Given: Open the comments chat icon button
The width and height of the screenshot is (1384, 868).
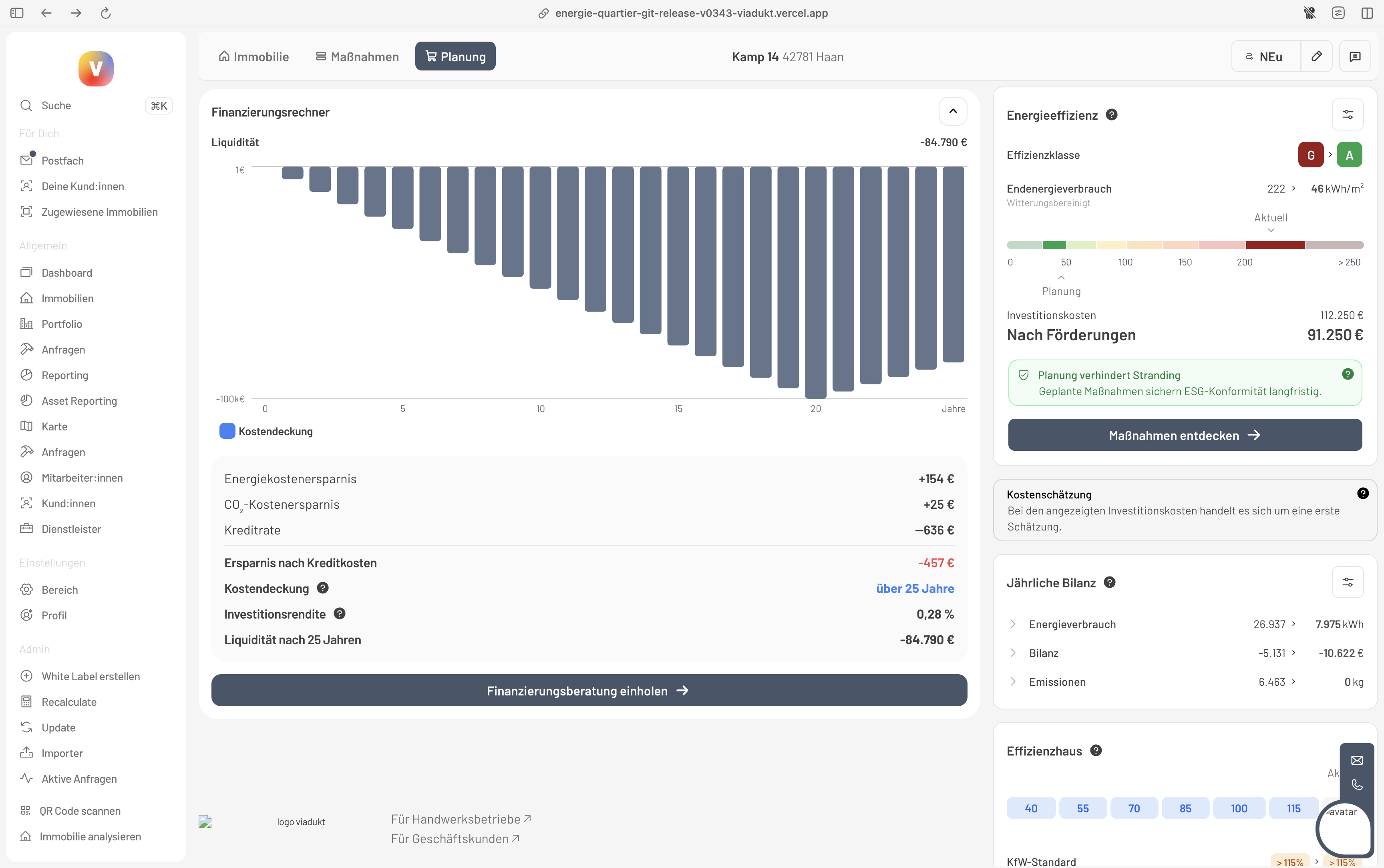Looking at the screenshot, I should tap(1355, 56).
